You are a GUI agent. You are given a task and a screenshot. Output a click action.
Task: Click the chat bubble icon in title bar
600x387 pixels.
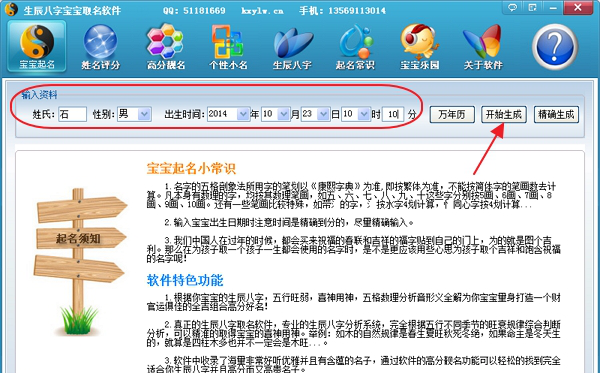tap(512, 7)
